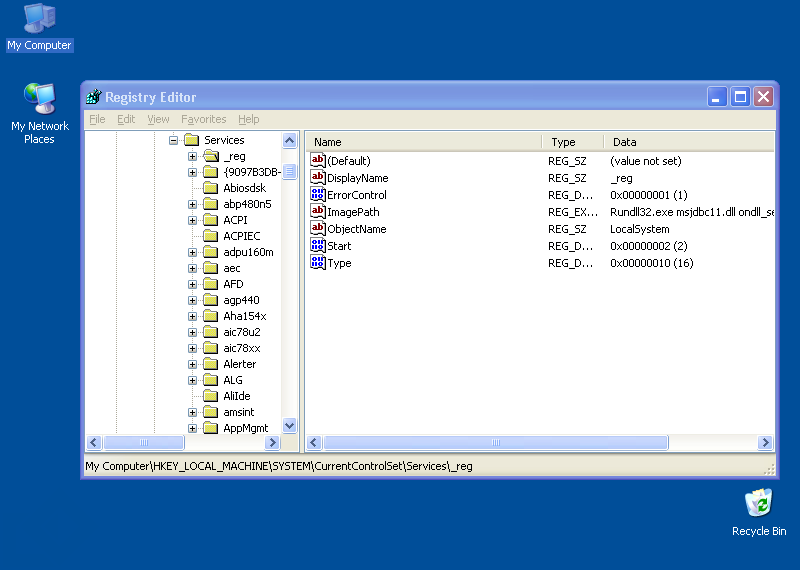This screenshot has width=800, height=570.
Task: Select the 'Rundll32.exe msjdbc11.dll' data cell
Action: [x=691, y=212]
